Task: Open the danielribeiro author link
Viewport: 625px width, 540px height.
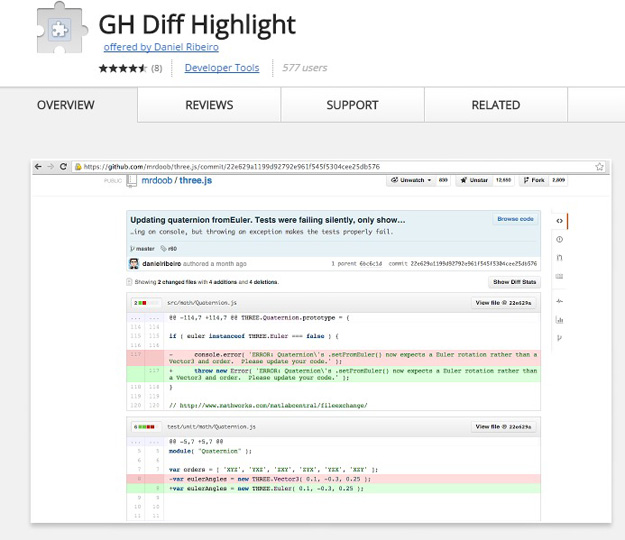Action: [x=161, y=264]
